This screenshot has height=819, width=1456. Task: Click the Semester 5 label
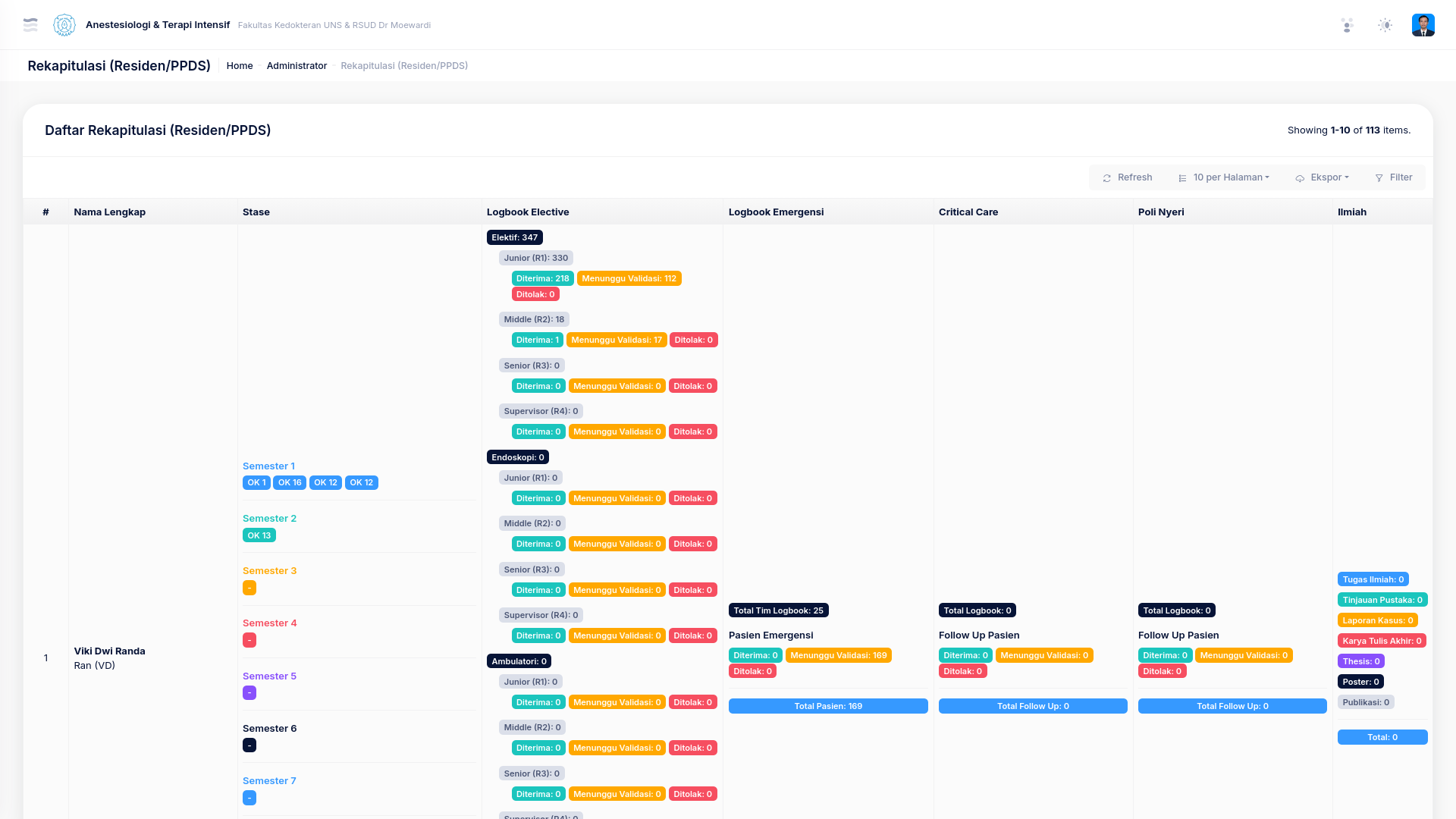[x=269, y=676]
